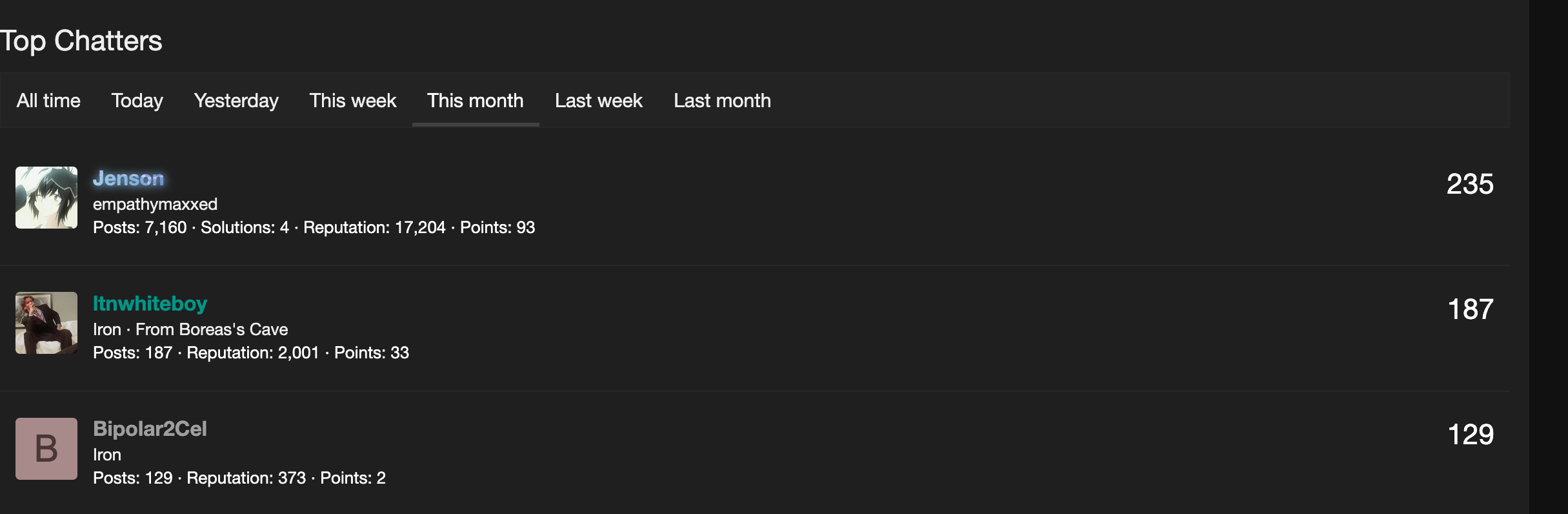Click Bipolar2Cel's chat count 129
Screen dimensions: 1568x514
(1471, 435)
